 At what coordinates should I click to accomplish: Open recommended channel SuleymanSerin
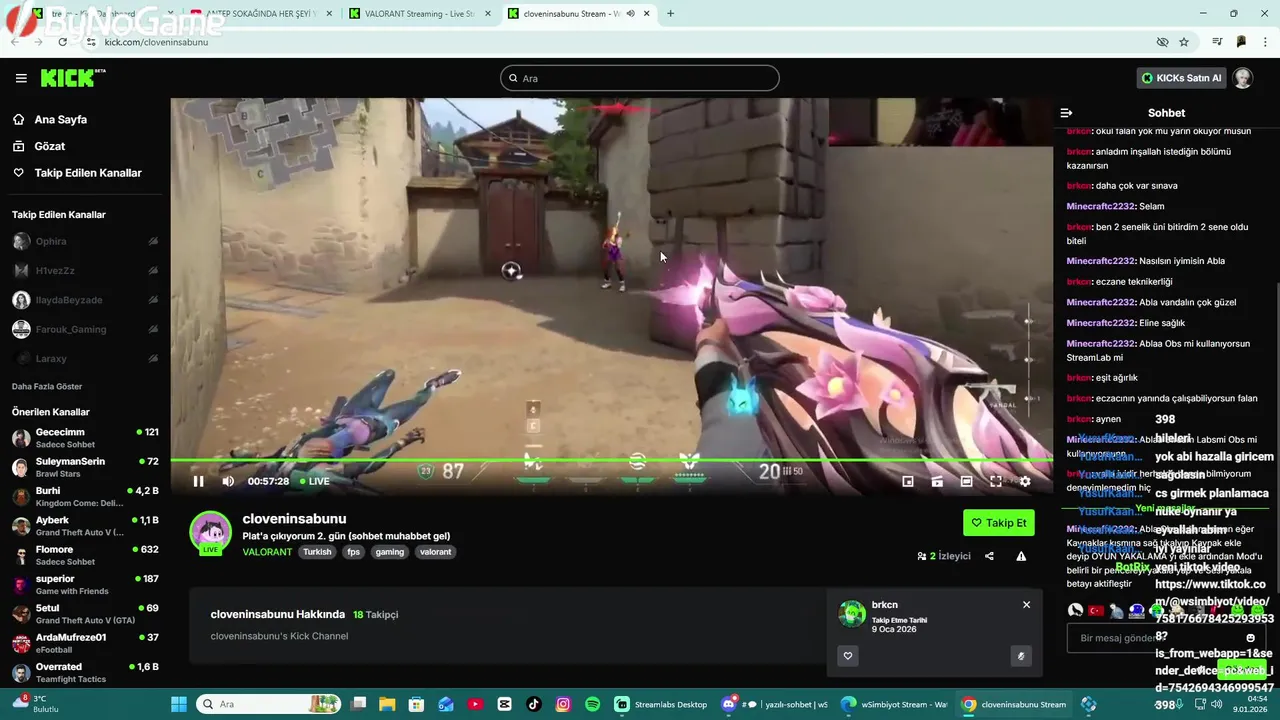click(x=85, y=467)
